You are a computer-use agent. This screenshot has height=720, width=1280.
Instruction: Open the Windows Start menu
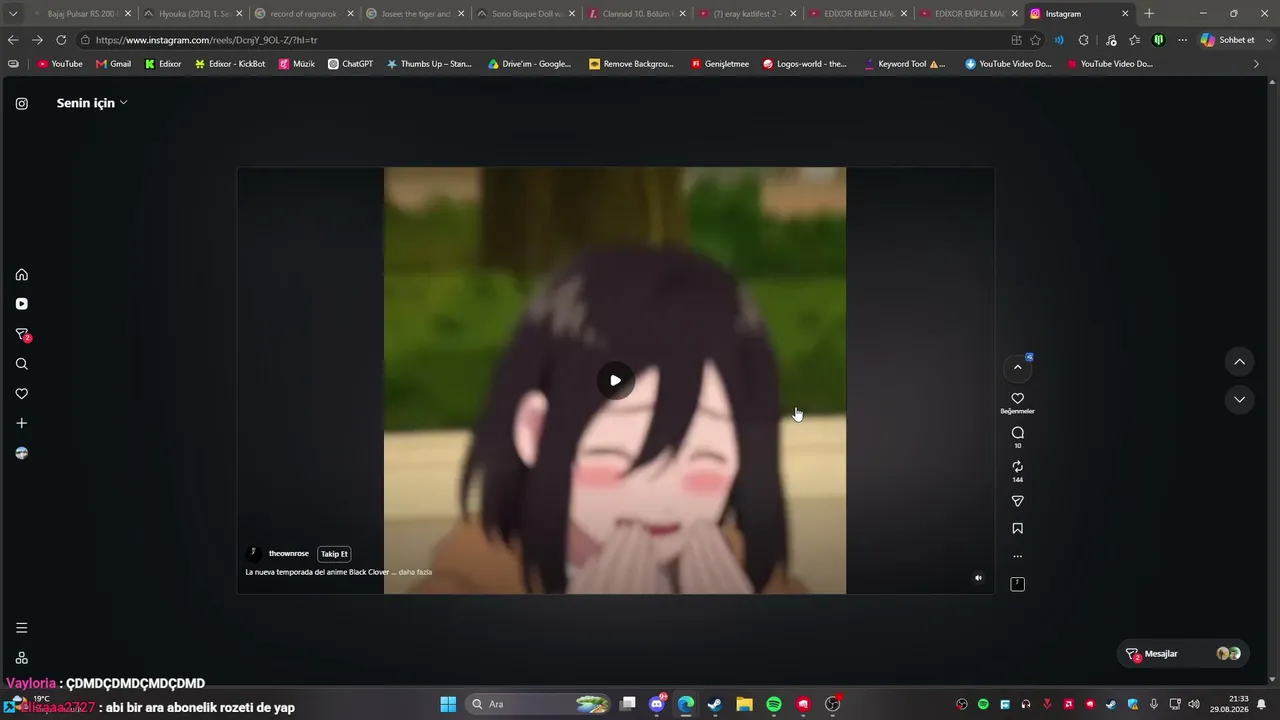coord(448,704)
